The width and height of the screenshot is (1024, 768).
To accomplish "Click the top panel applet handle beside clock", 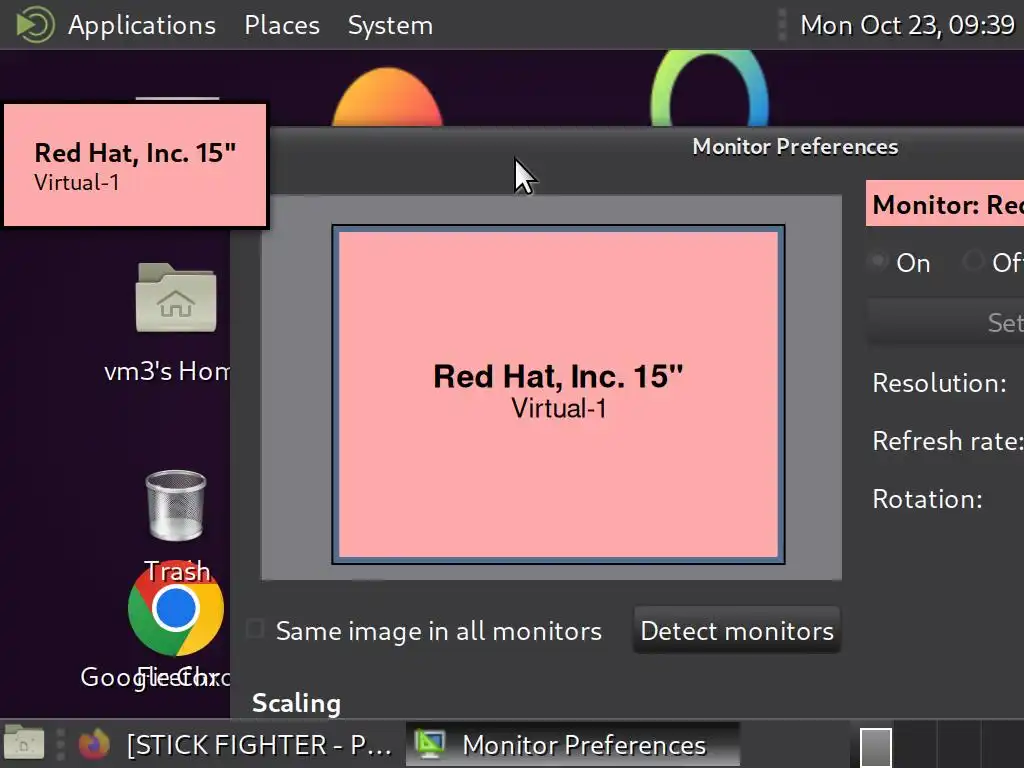I will (x=782, y=25).
